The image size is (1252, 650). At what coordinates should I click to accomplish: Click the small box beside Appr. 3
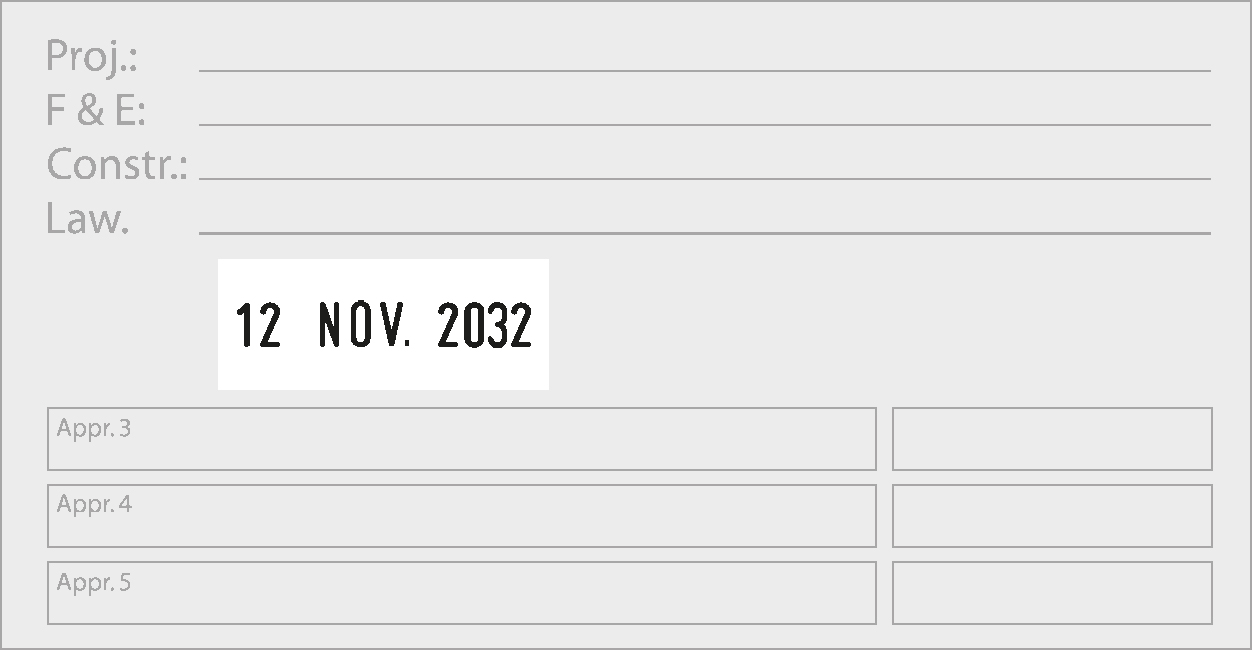[1052, 439]
